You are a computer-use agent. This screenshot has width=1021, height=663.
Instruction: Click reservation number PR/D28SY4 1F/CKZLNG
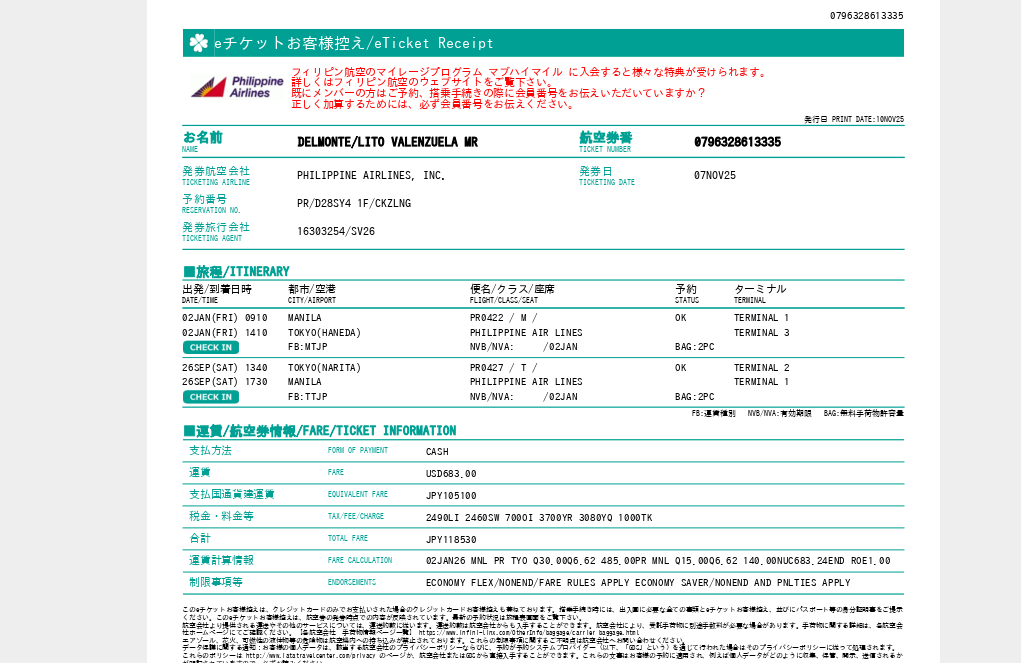click(353, 203)
